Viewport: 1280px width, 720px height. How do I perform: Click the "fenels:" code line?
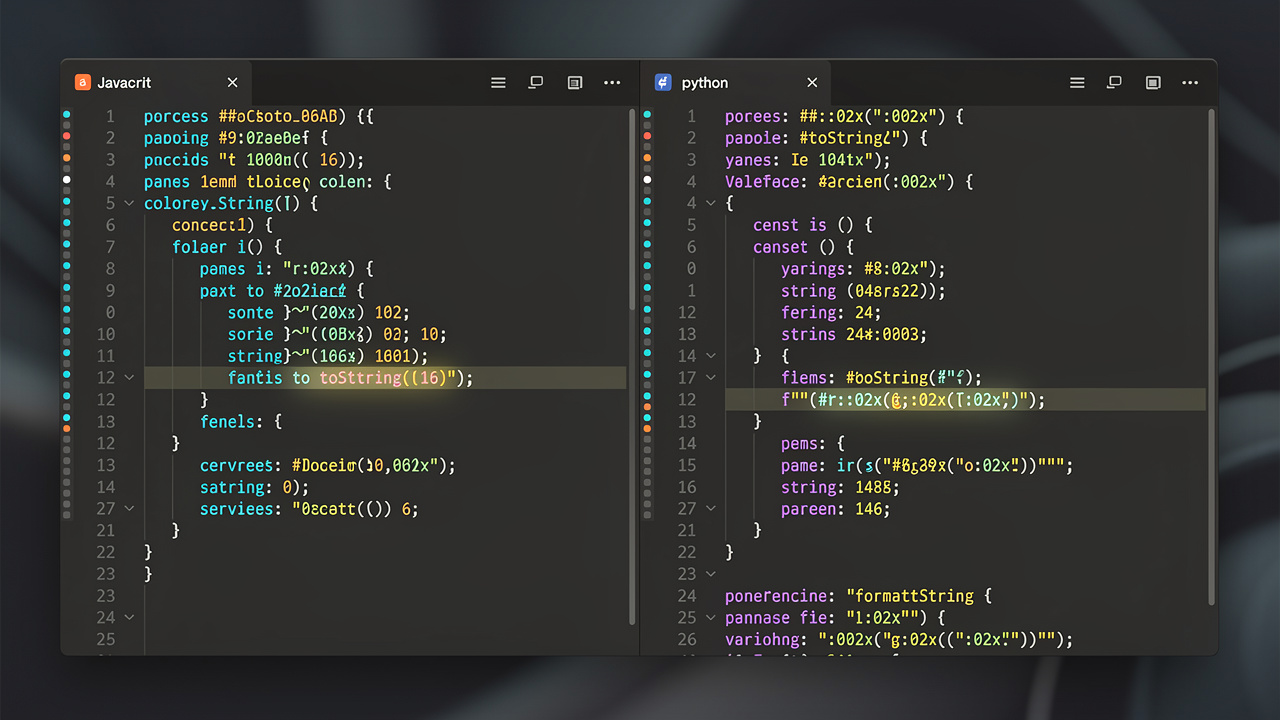click(x=241, y=422)
